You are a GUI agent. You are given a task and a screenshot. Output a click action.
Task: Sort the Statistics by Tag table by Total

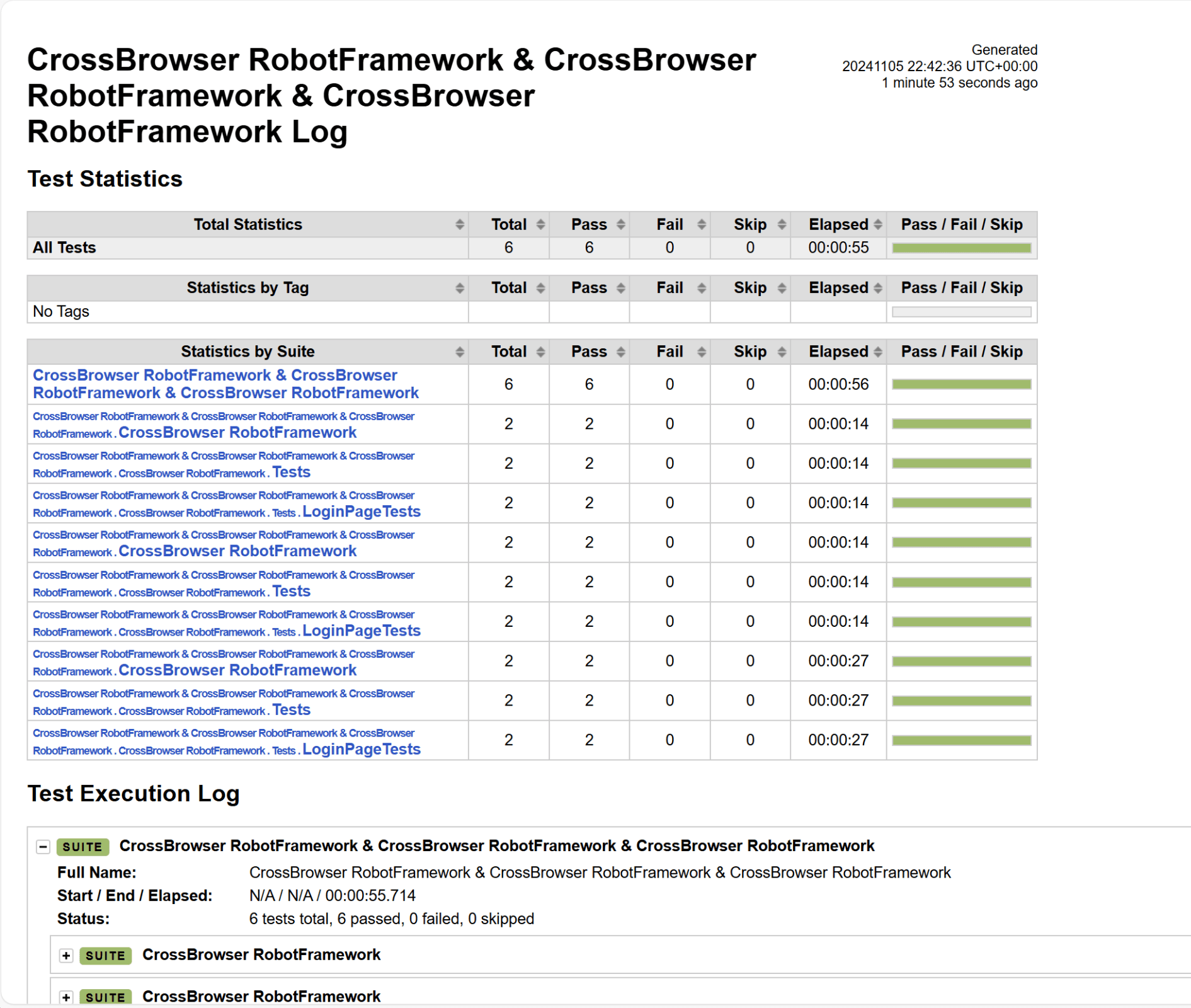click(540, 288)
